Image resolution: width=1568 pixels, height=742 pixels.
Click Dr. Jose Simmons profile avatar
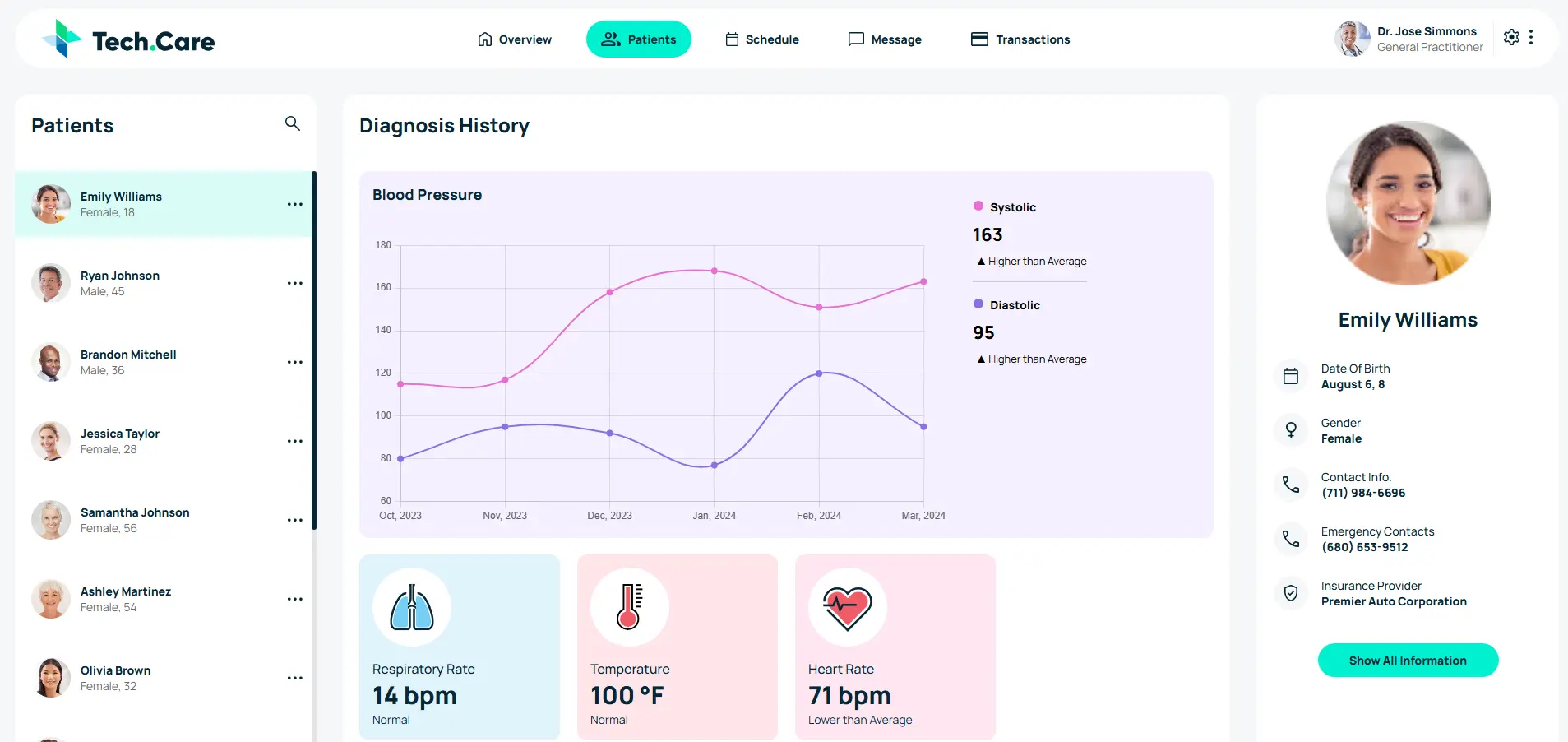pyautogui.click(x=1352, y=39)
